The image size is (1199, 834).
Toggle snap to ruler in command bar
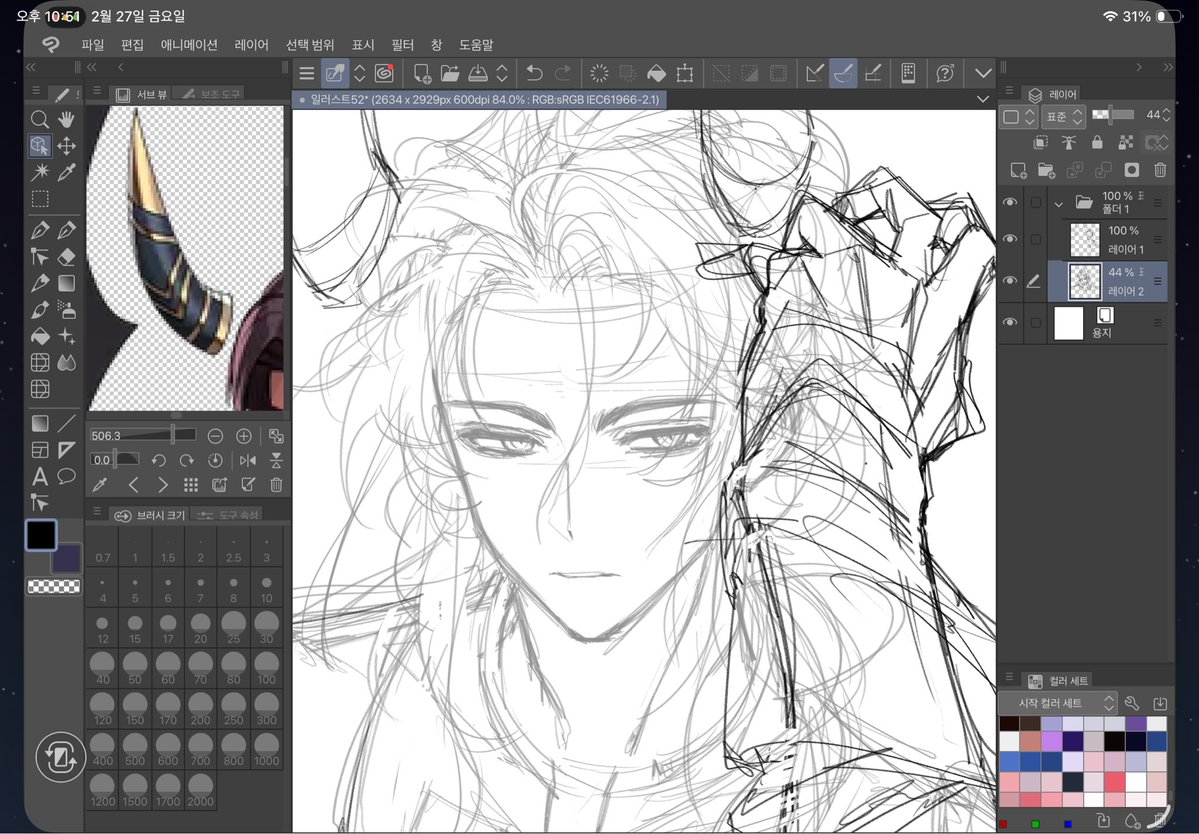click(x=815, y=73)
